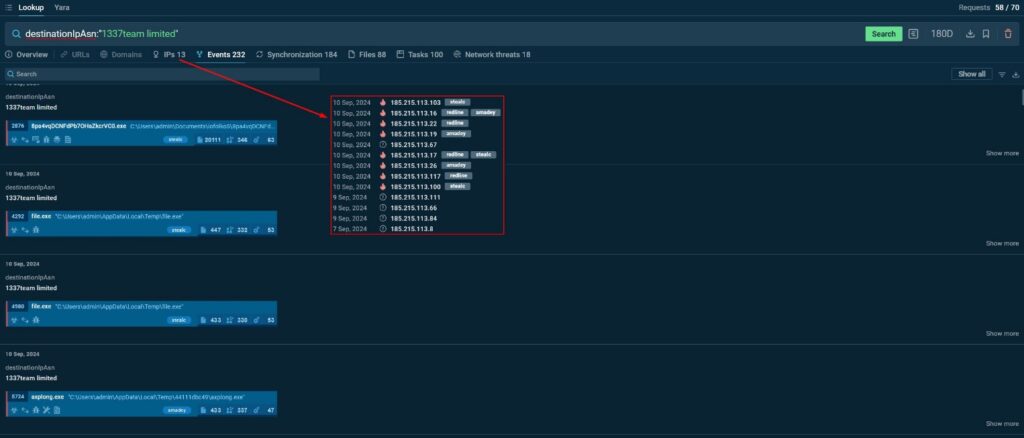Click the files count 20111 on process 2876
The image size is (1024, 438).
213,140
